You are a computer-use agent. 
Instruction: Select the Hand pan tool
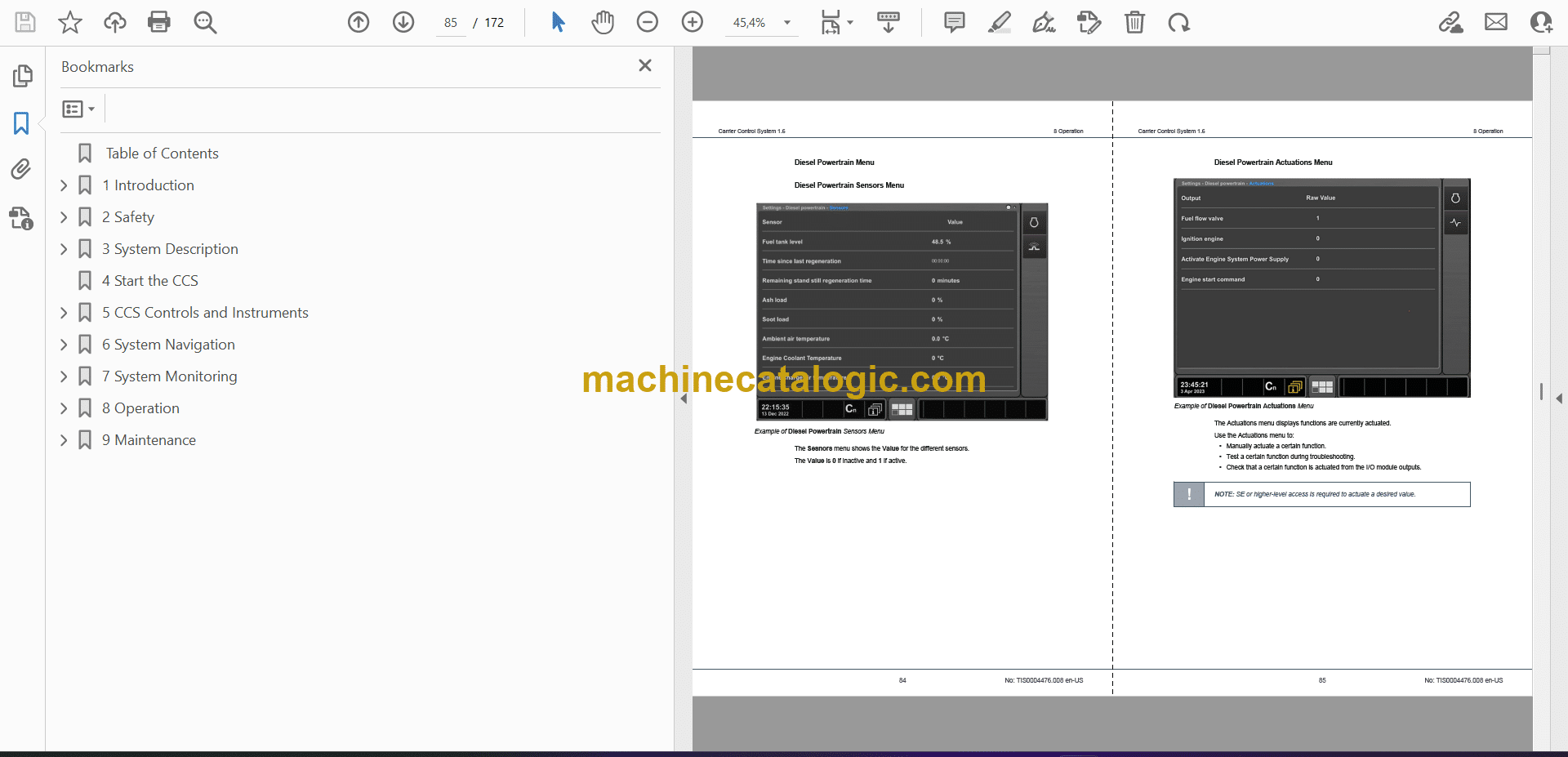click(603, 22)
